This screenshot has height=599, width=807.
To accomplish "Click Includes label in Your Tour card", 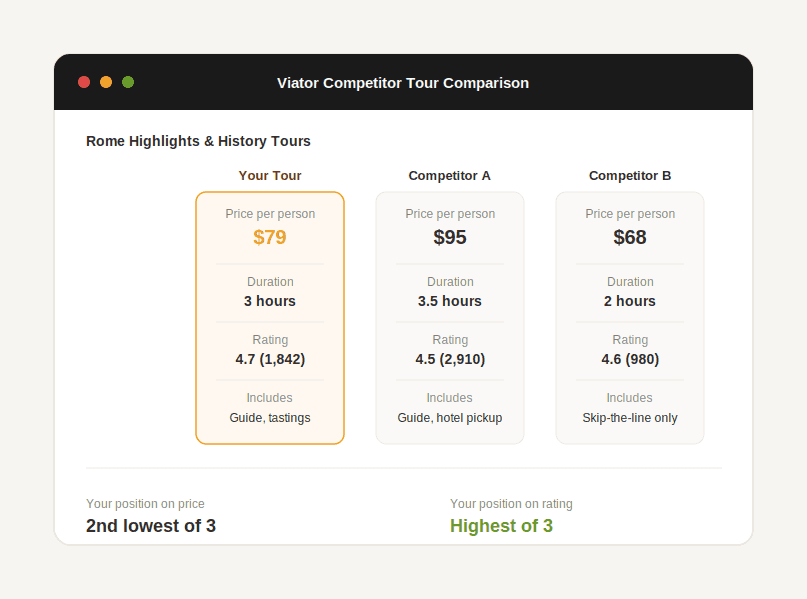I will pyautogui.click(x=269, y=398).
